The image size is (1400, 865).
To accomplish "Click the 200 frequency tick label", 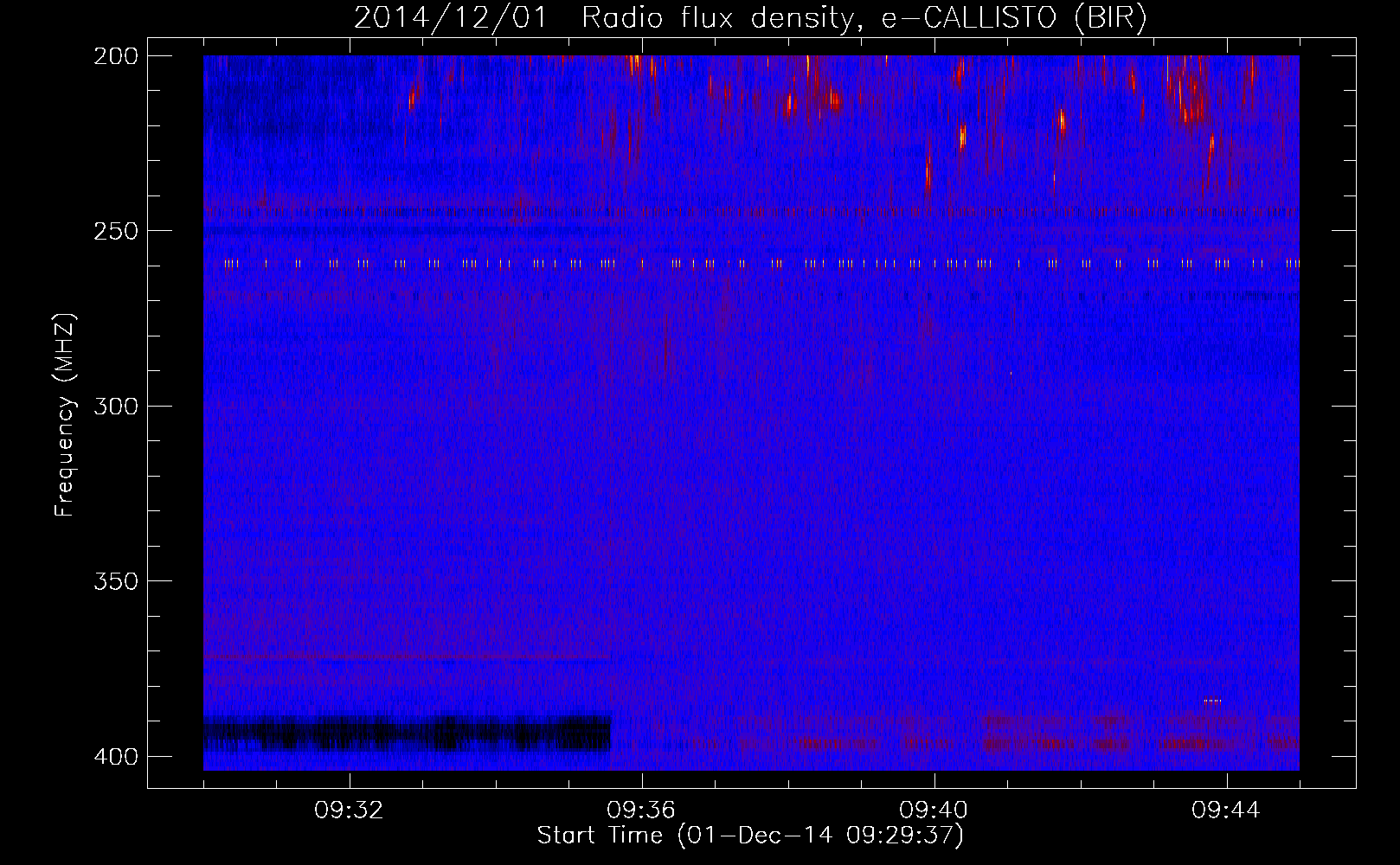I will pyautogui.click(x=115, y=56).
